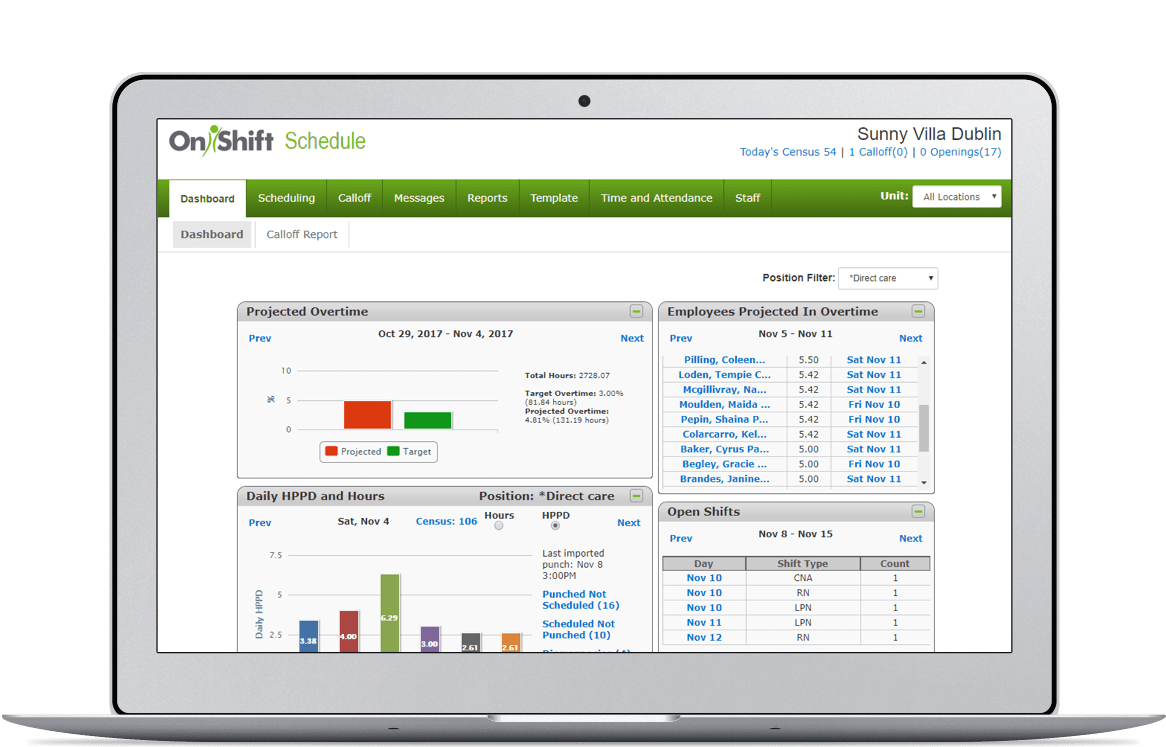Select the HPPD radio button
Screen dimensions: 1166x747
pos(555,526)
